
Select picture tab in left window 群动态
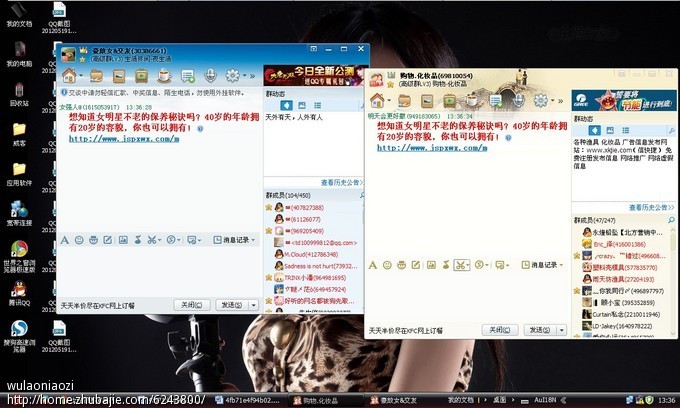302,105
